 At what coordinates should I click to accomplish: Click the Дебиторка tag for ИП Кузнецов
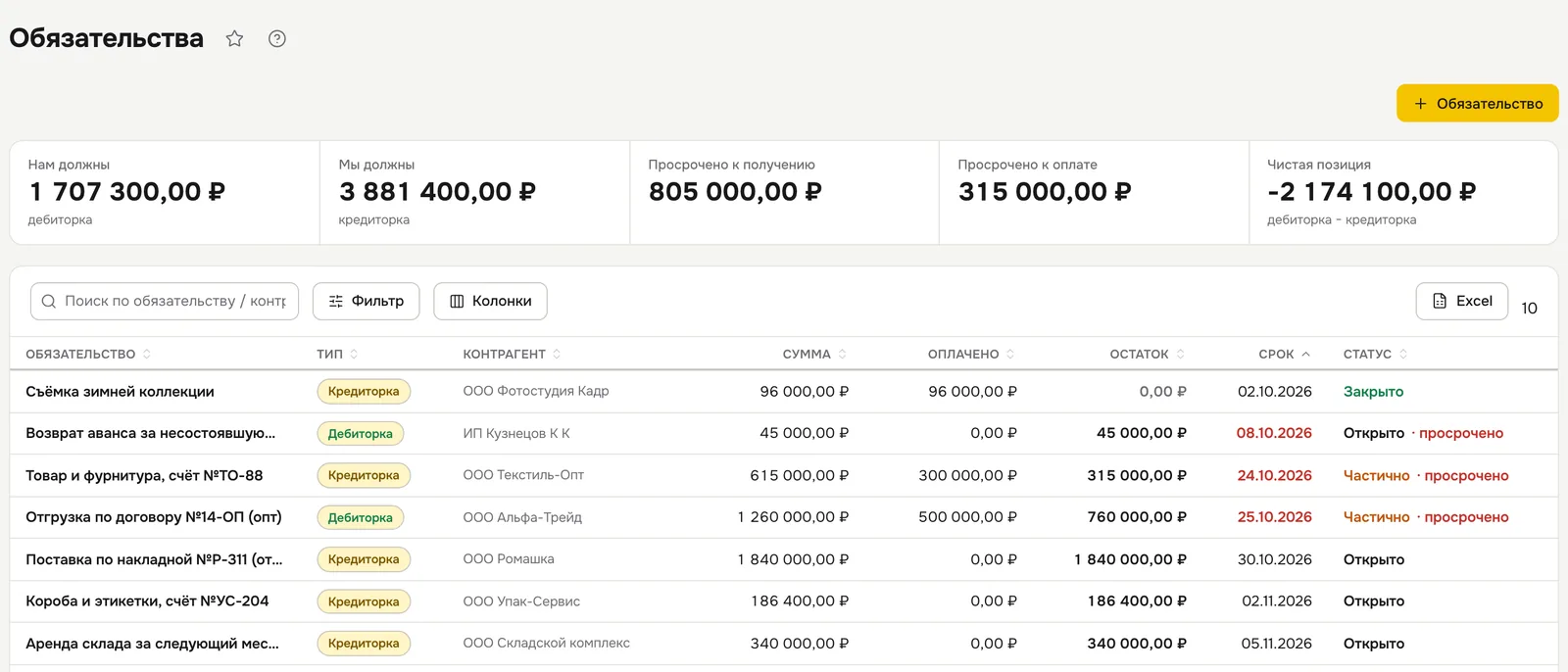[360, 434]
